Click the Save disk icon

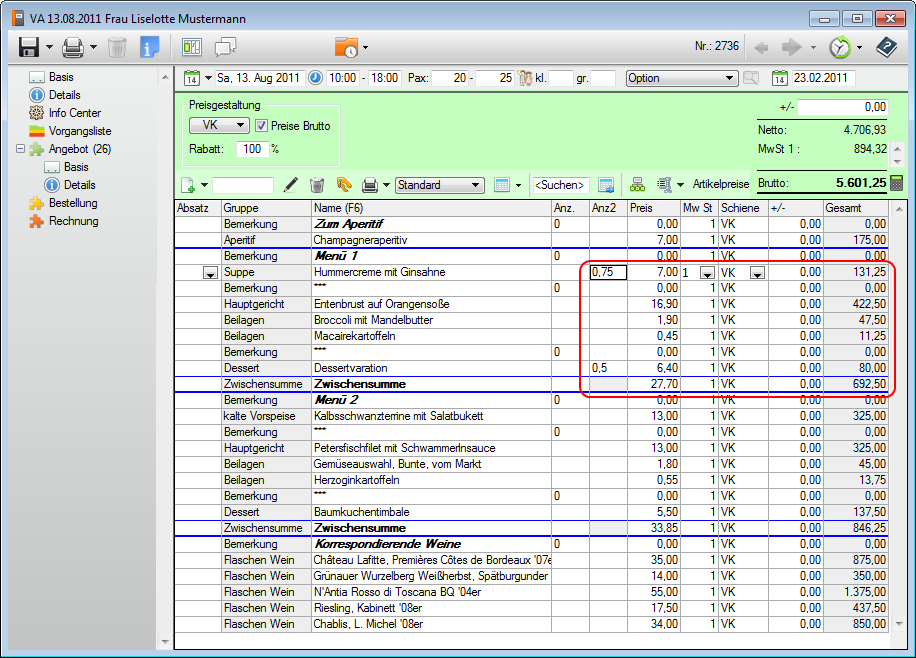(28, 47)
